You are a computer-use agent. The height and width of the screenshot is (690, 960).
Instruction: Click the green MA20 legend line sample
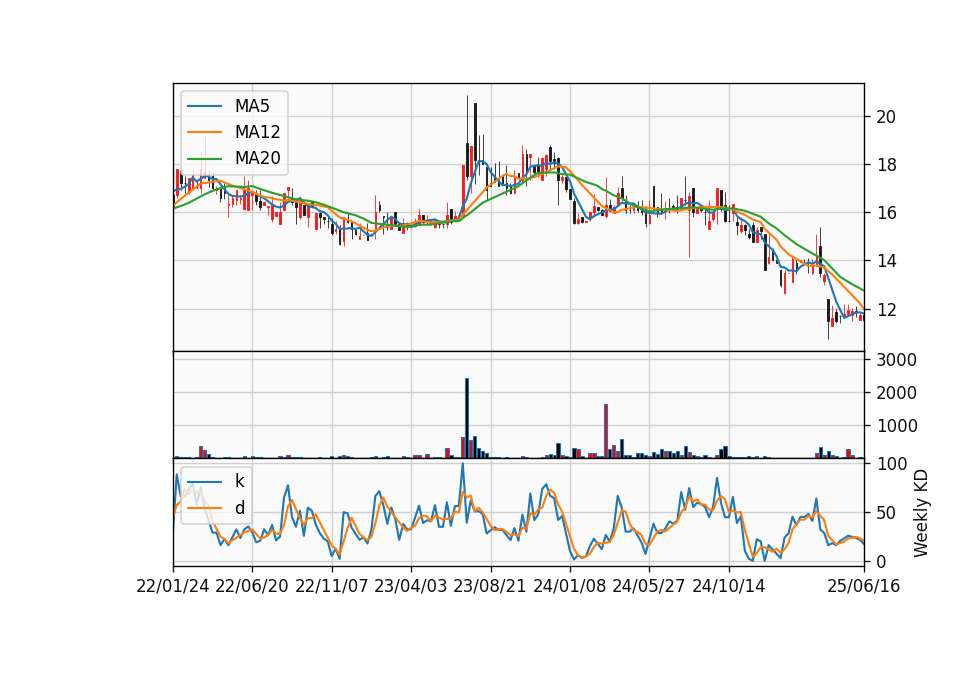204,159
